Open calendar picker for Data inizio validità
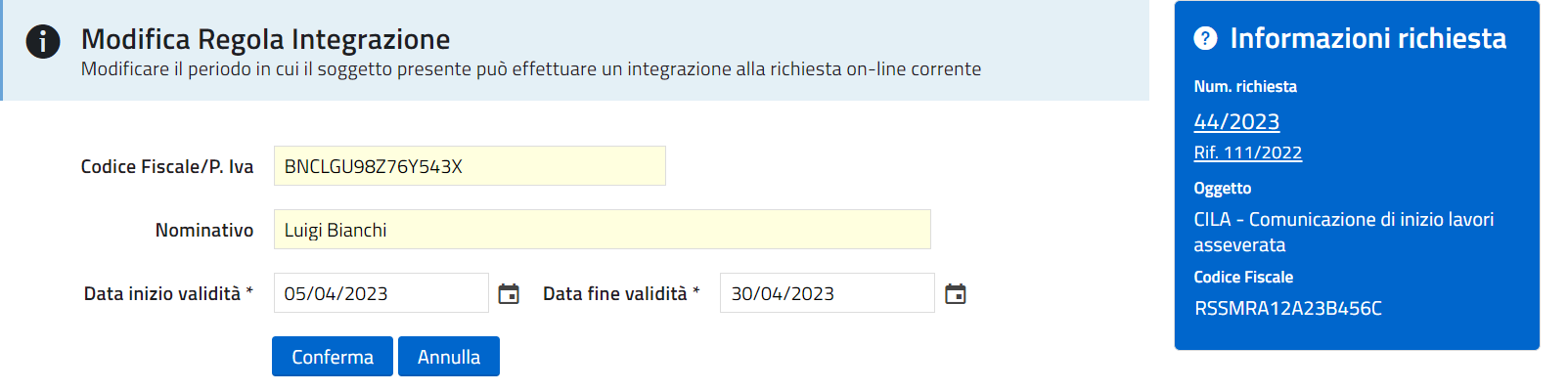1568x391 pixels. coord(509,294)
